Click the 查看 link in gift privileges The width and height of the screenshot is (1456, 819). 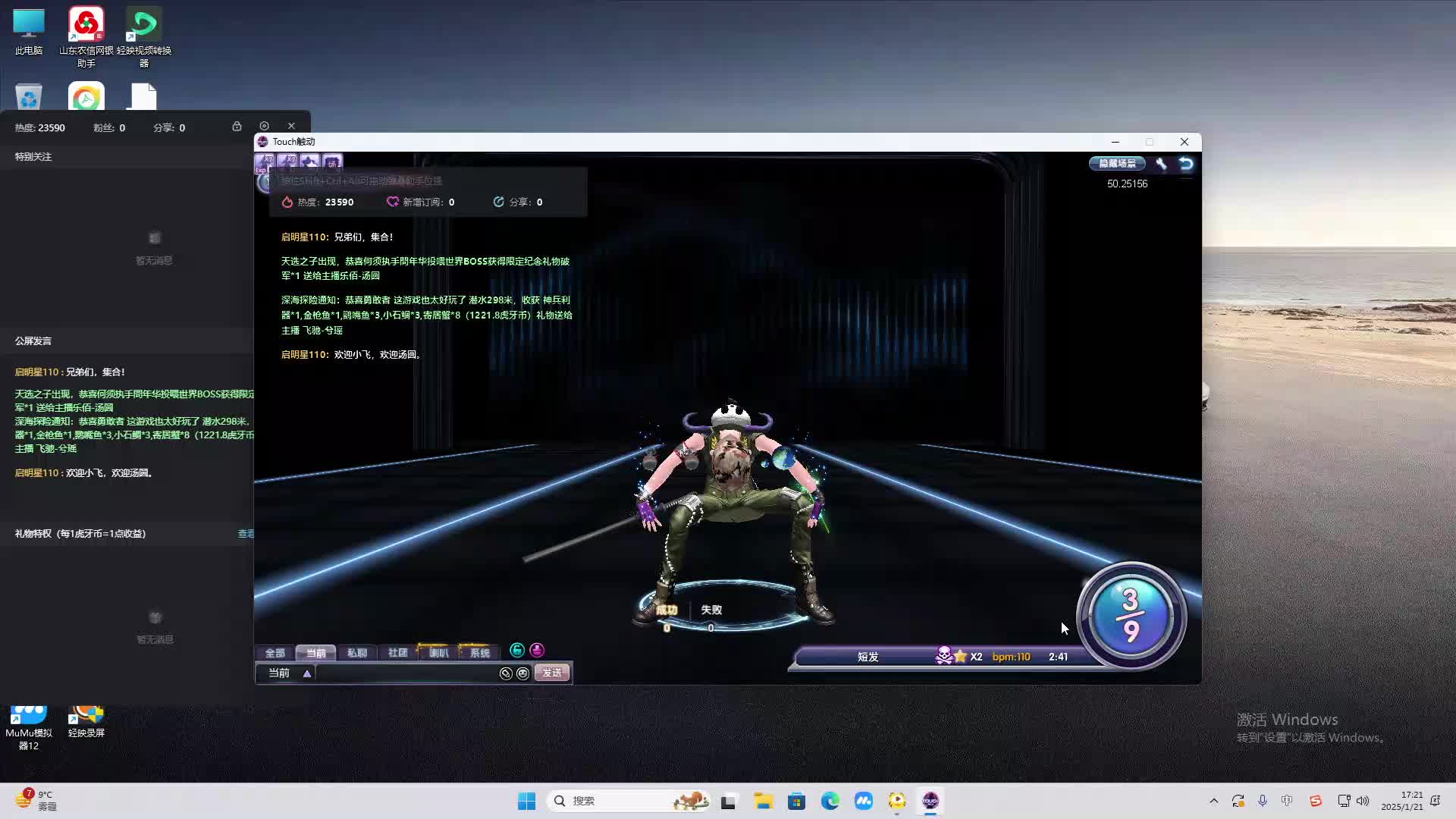[246, 534]
